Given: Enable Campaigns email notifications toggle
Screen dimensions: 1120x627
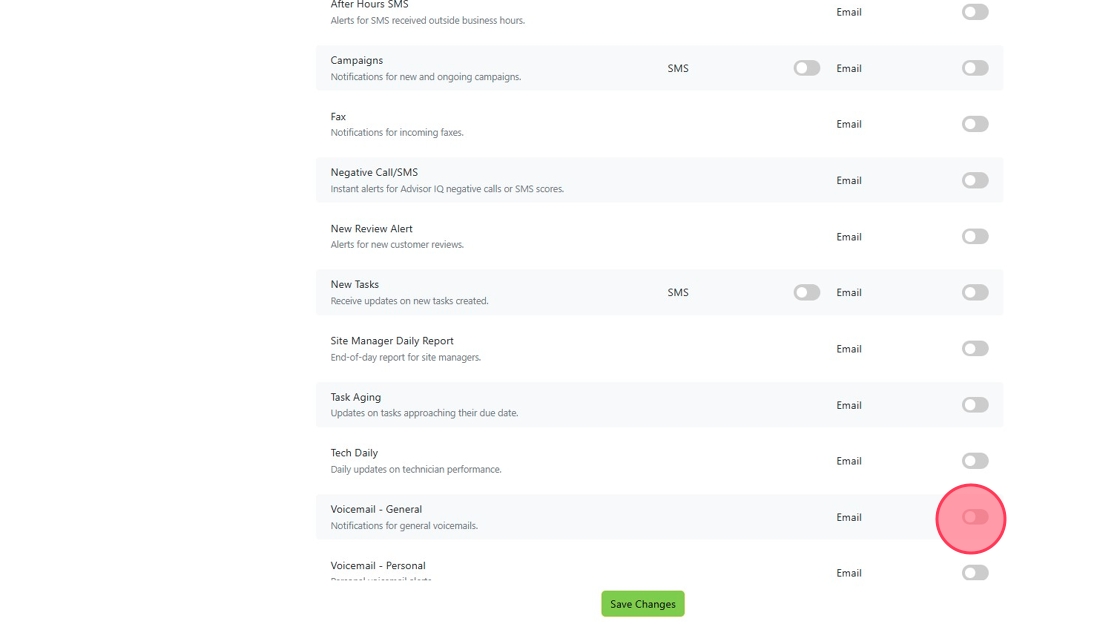Looking at the screenshot, I should 975,68.
